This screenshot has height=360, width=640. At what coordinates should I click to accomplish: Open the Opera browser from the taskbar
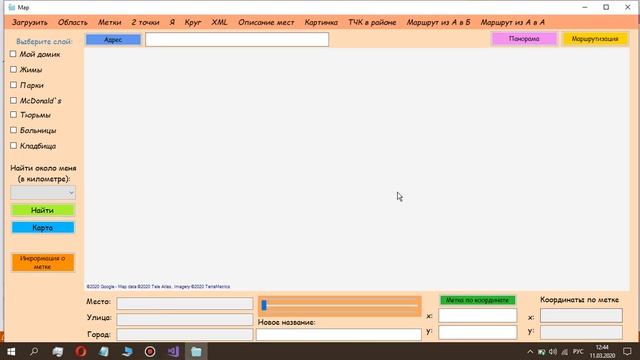coord(81,351)
